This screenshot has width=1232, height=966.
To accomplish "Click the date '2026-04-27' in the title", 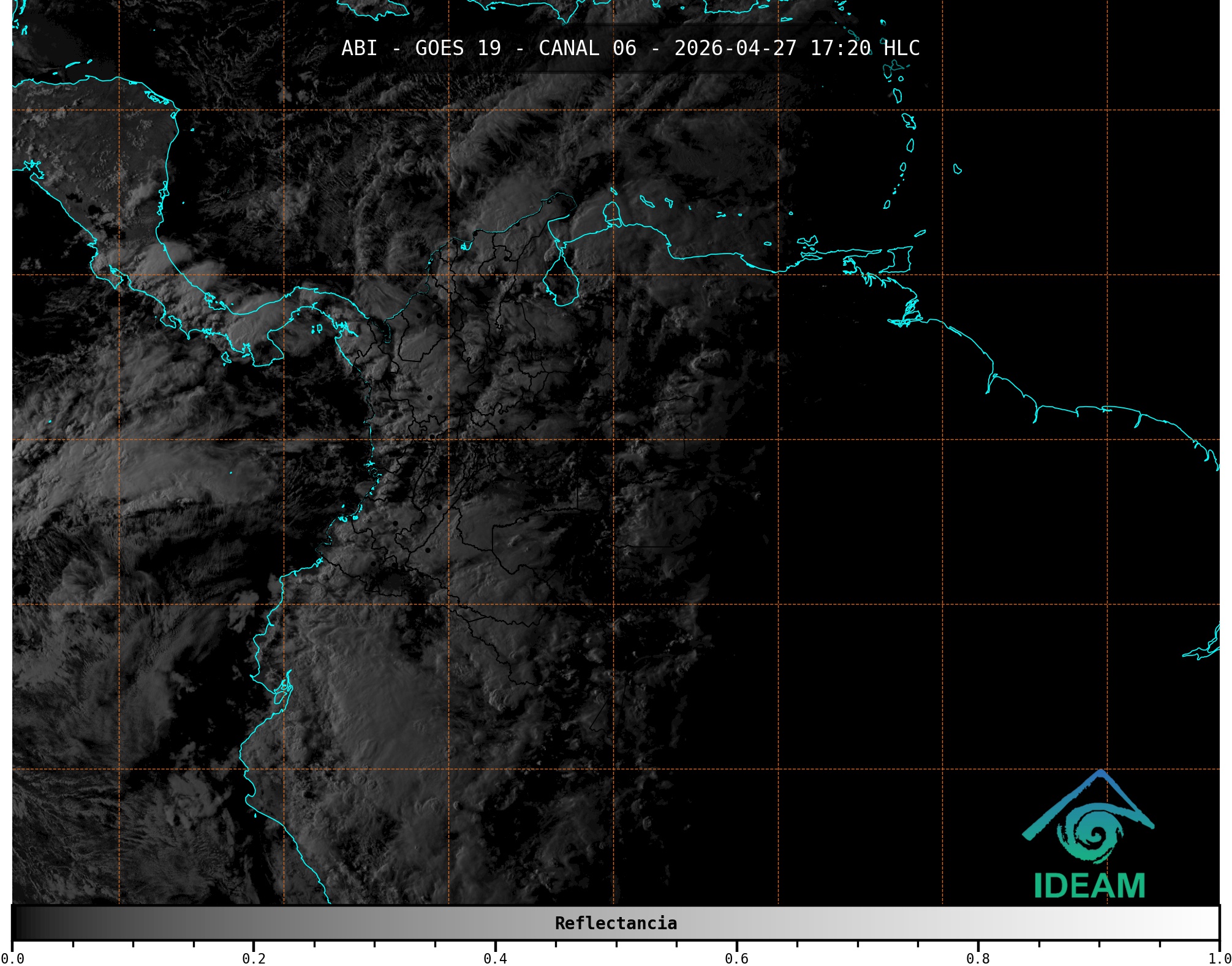I will click(x=735, y=48).
